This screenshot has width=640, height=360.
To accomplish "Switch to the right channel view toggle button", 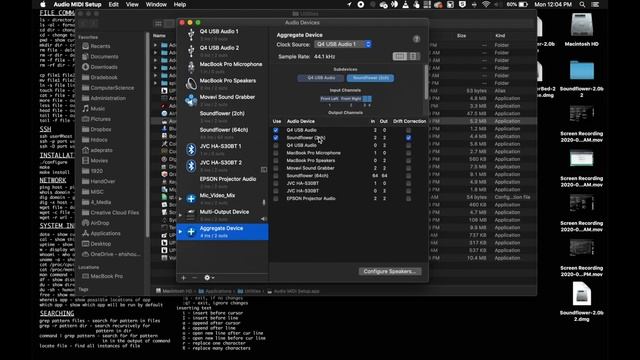I will click(413, 56).
